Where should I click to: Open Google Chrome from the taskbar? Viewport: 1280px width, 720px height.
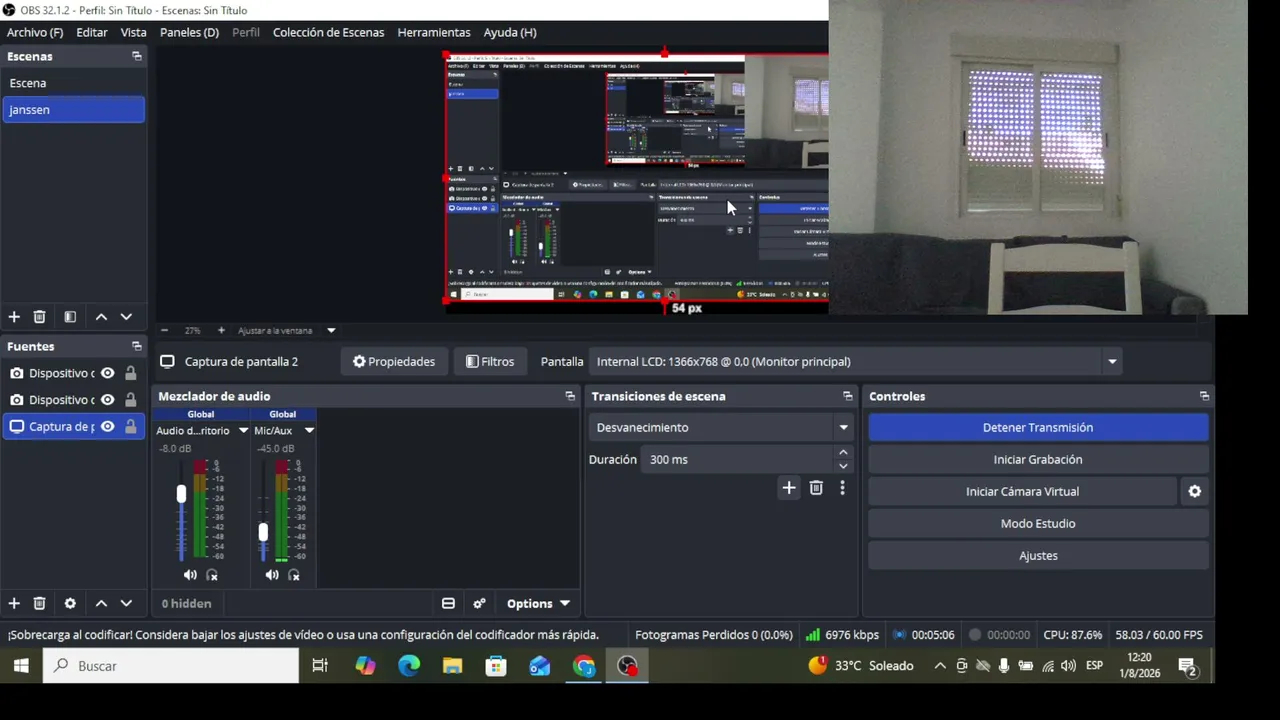[584, 666]
